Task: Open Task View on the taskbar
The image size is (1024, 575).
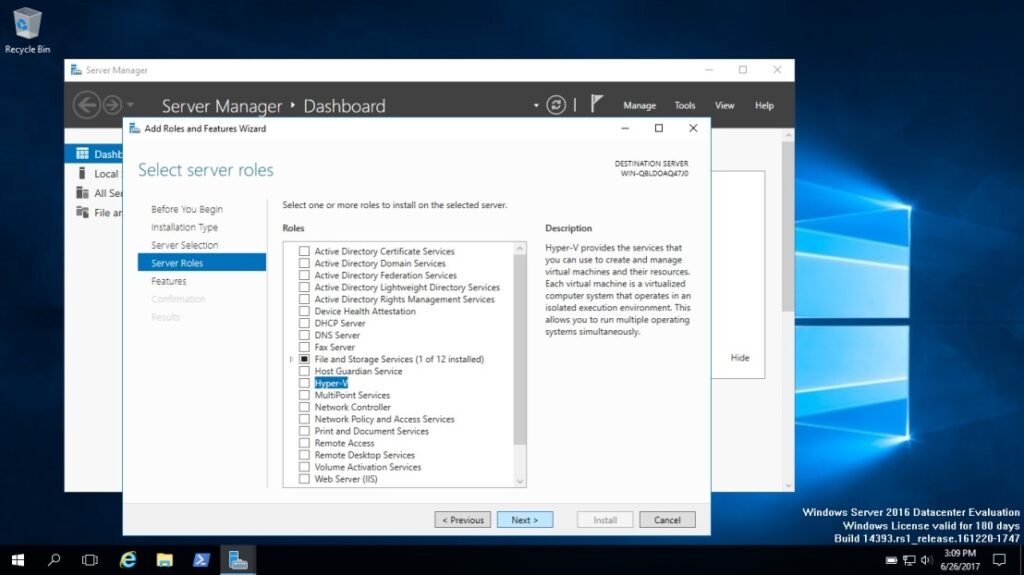Action: [89, 560]
